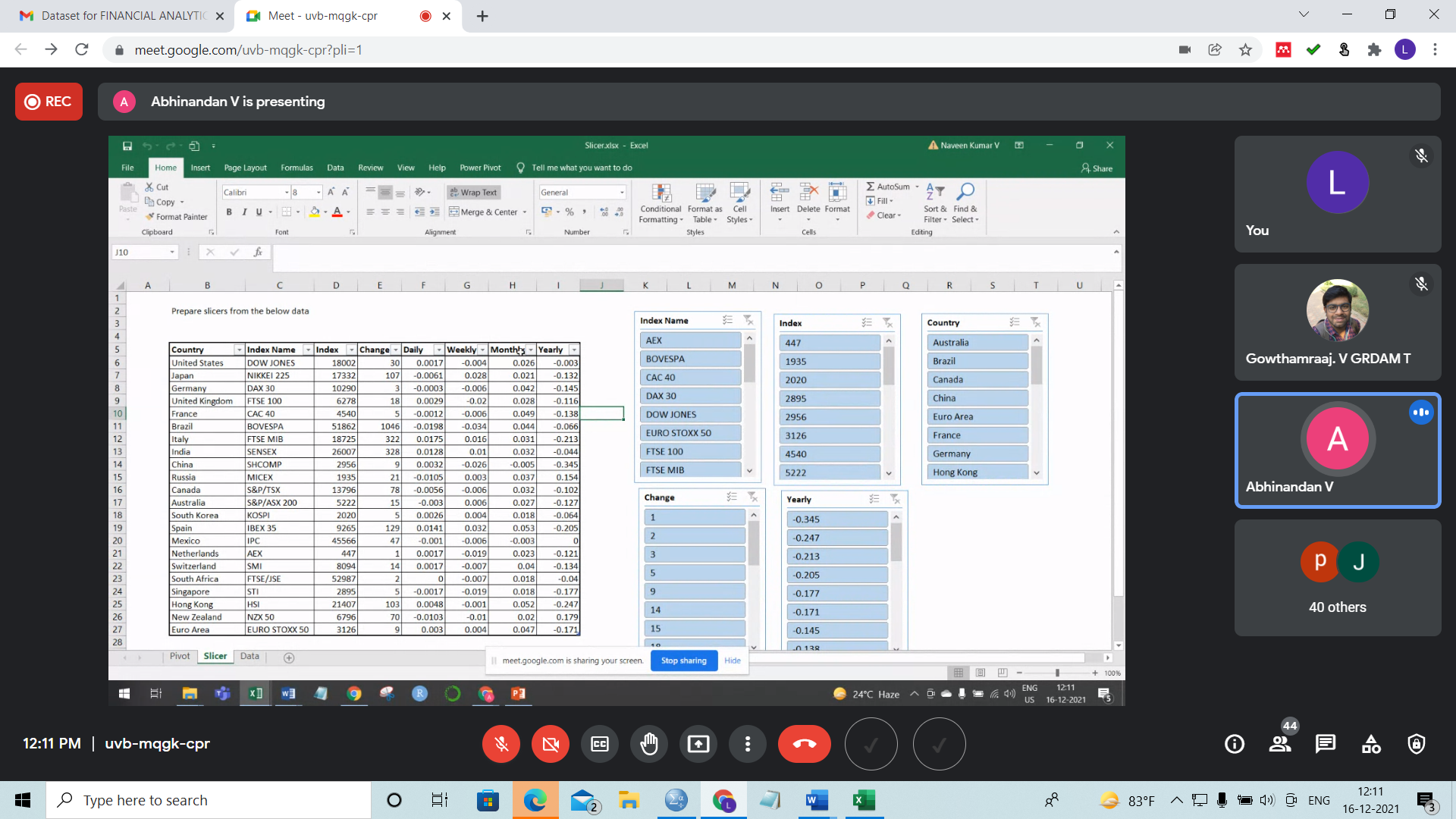Open Country column filter dropdown
1456x819 pixels.
pyautogui.click(x=239, y=350)
